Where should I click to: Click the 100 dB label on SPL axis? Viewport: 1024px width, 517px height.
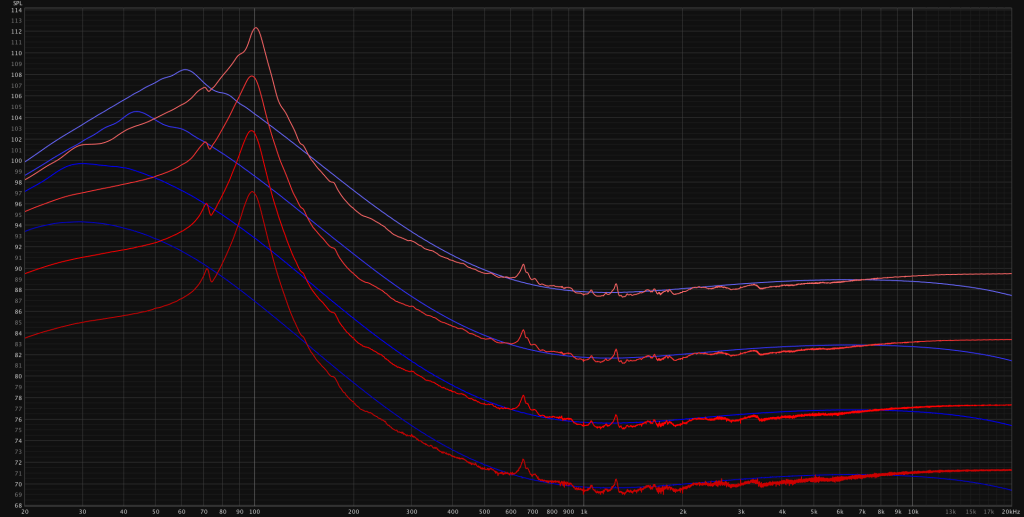coord(17,161)
